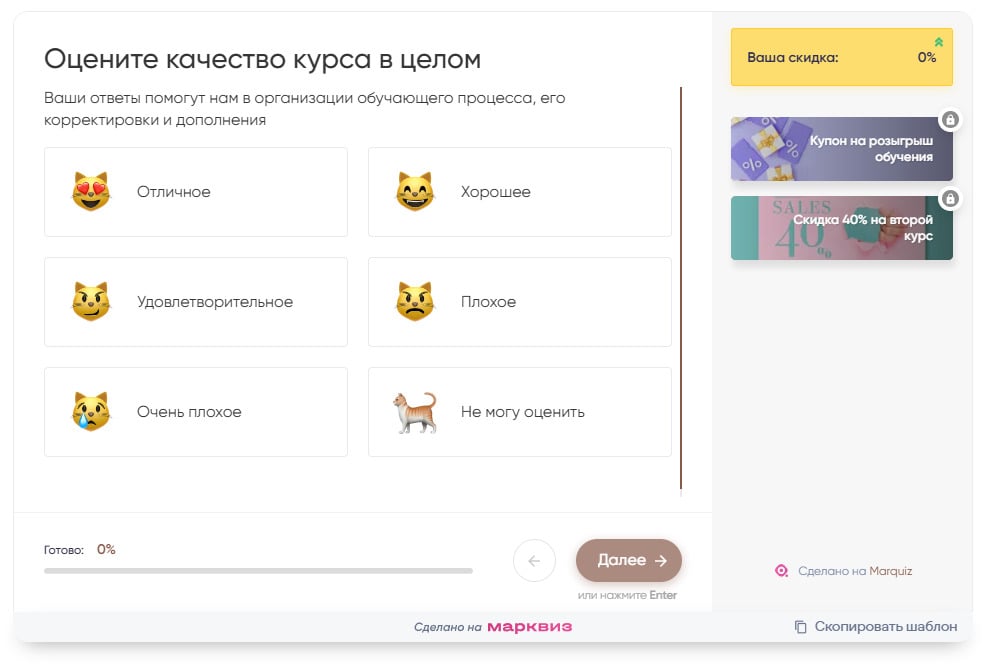Click the smirking cat emoji for "Удовлетворительное"
This screenshot has width=982, height=664.
coord(88,301)
